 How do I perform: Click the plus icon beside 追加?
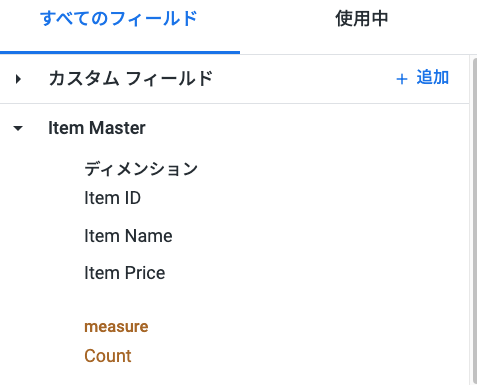click(x=402, y=79)
